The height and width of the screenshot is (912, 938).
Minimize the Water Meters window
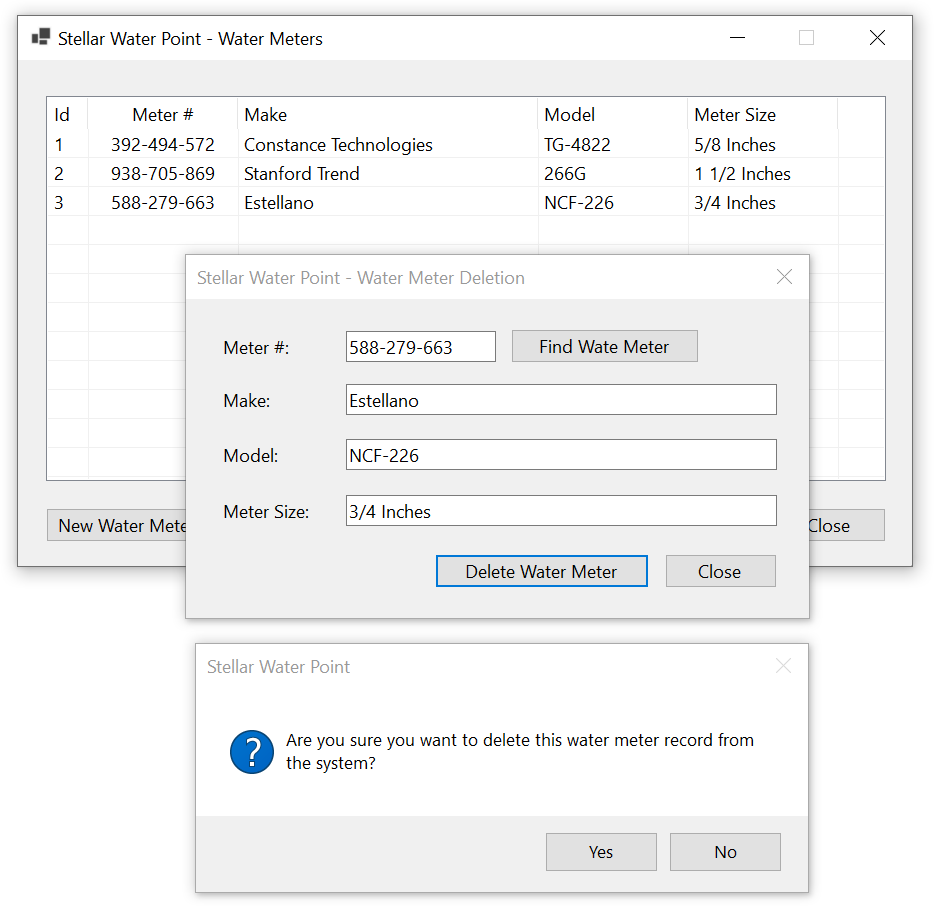tap(738, 38)
